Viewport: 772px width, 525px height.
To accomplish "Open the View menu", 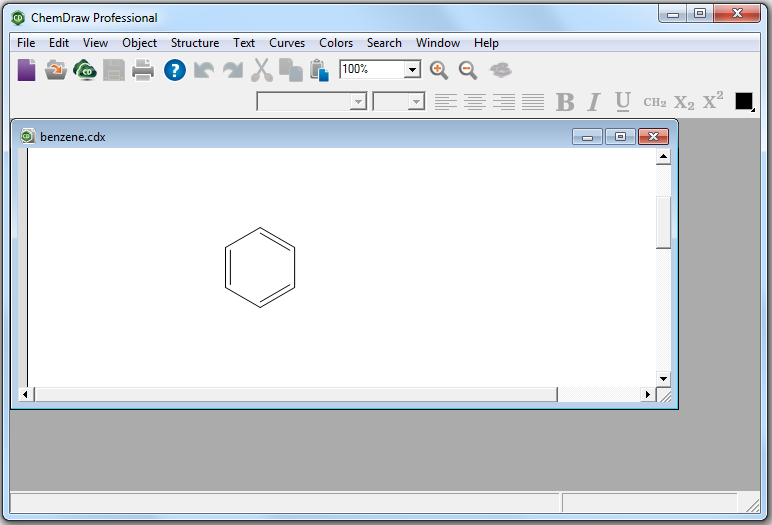I will coord(95,43).
